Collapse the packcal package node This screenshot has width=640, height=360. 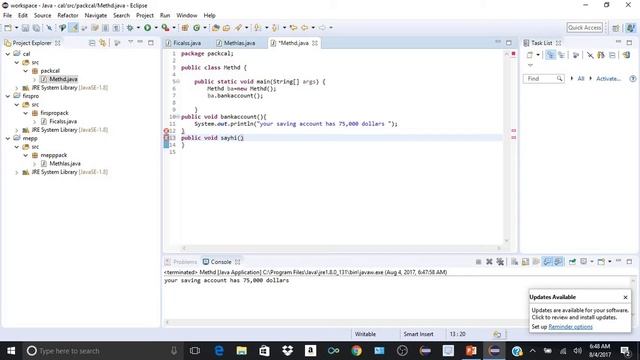pos(26,71)
